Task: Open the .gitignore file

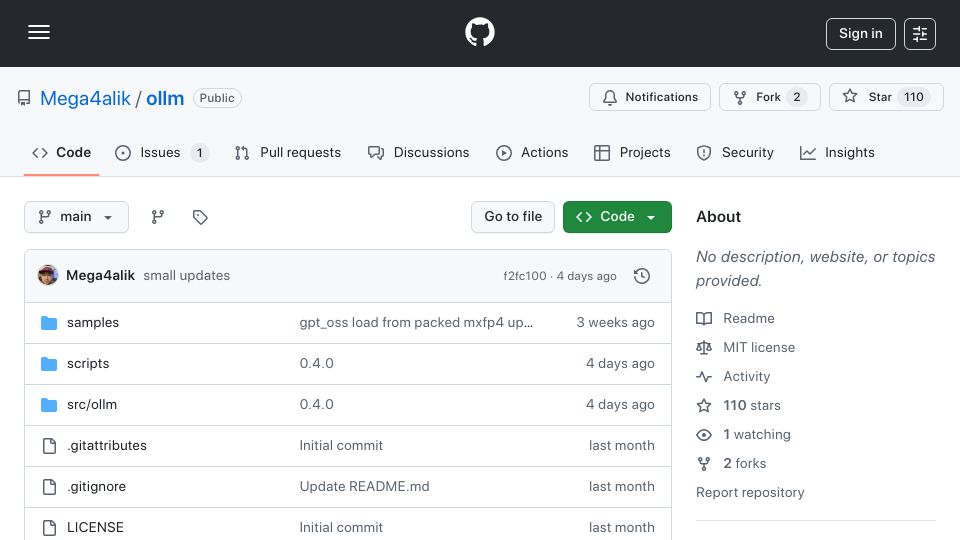Action: (96, 487)
